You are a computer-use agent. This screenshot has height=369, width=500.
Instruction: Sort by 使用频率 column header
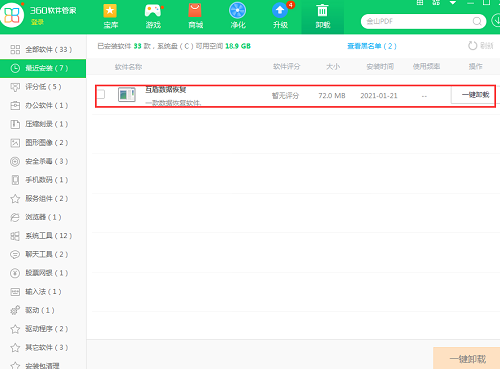pyautogui.click(x=426, y=67)
